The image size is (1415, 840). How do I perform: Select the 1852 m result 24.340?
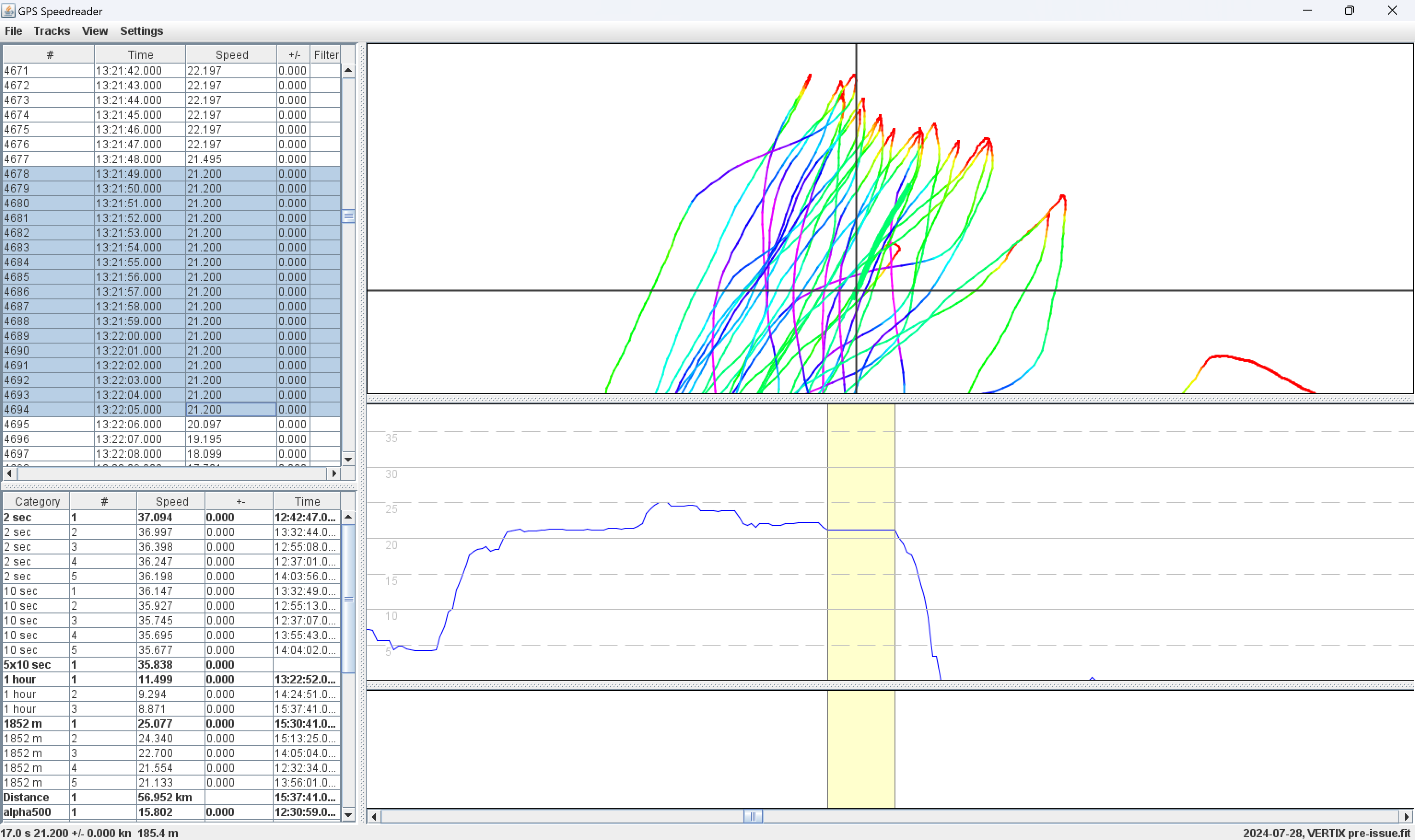(171, 738)
